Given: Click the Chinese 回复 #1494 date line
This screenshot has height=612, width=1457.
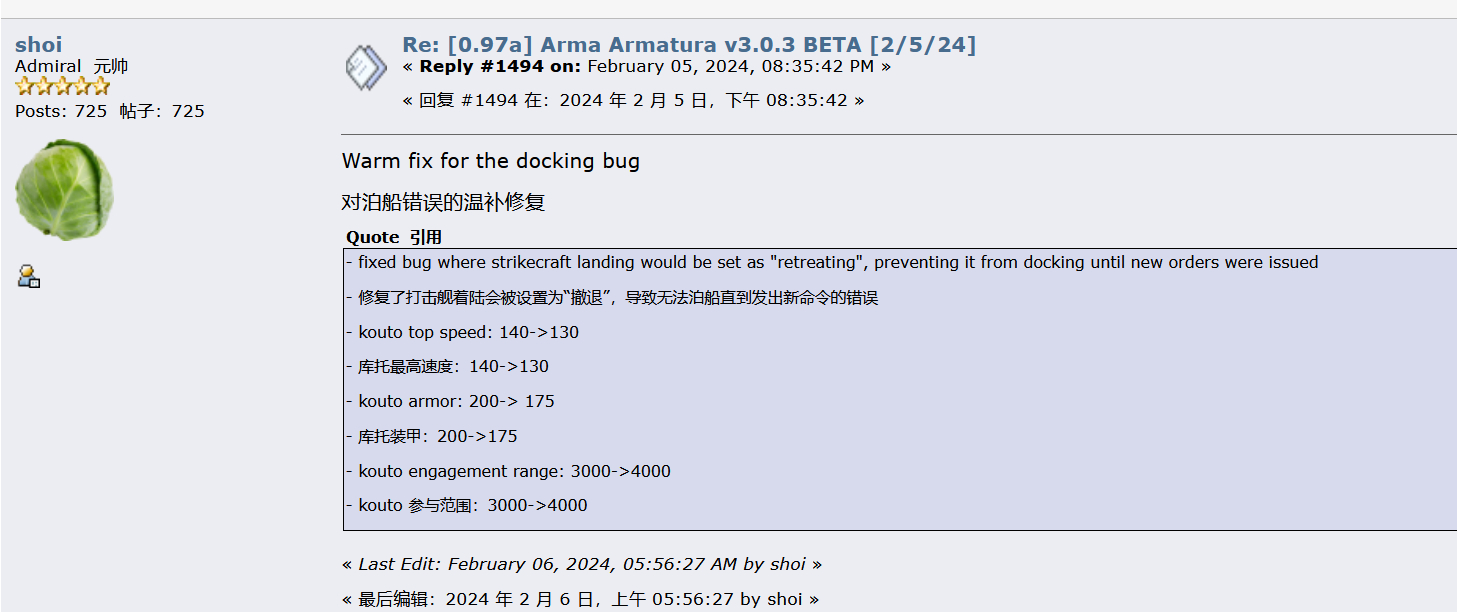Looking at the screenshot, I should pos(633,100).
